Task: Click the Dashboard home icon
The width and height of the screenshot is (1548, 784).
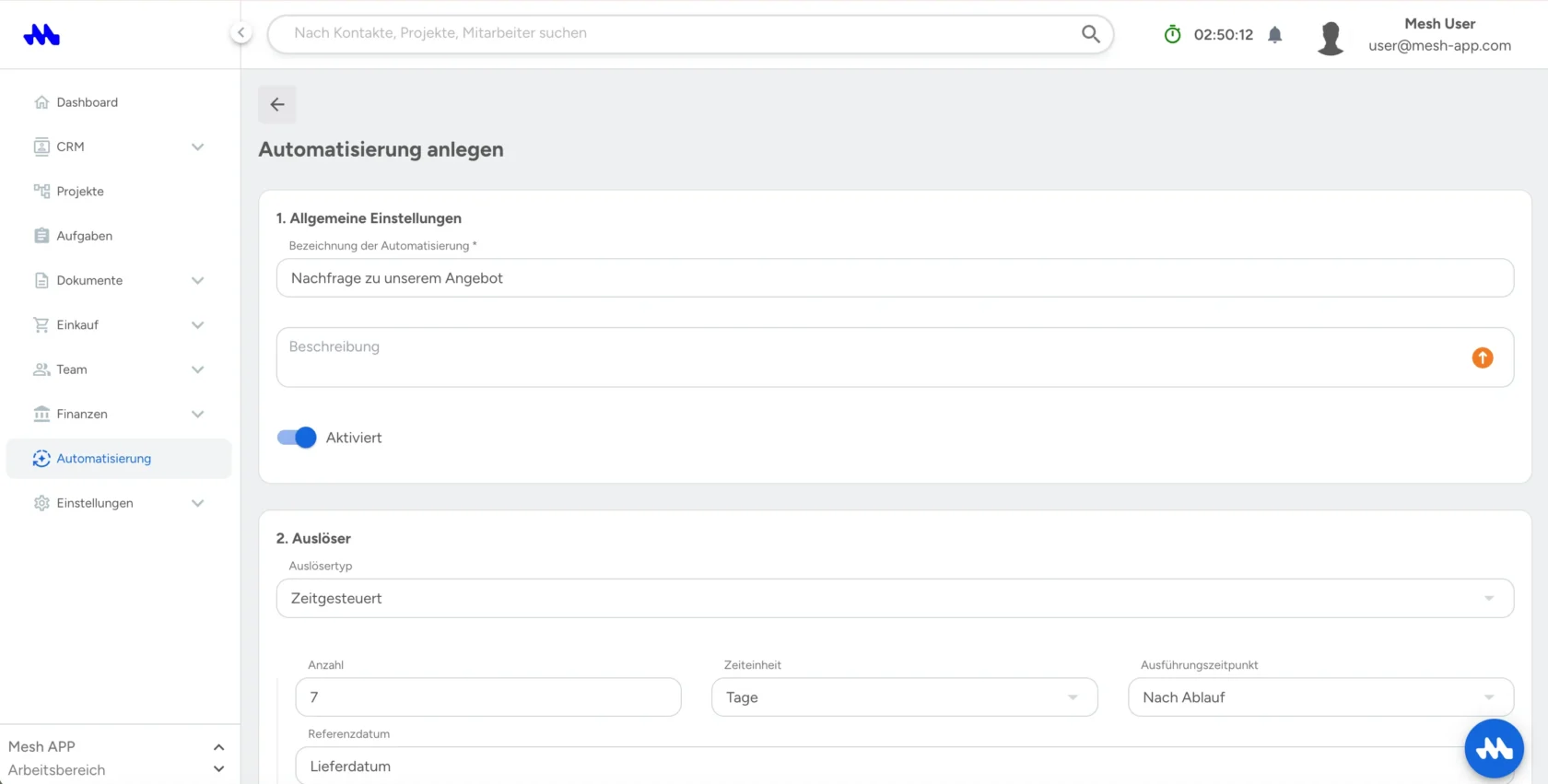Action: [x=41, y=102]
